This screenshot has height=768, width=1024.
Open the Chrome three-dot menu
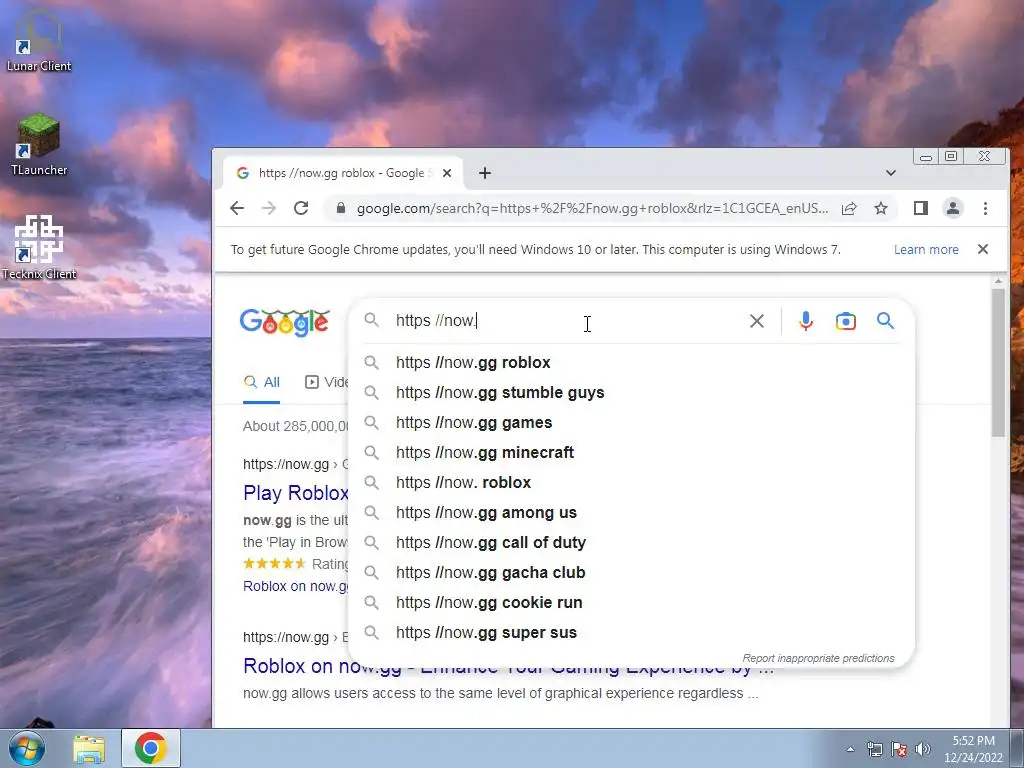click(x=985, y=208)
